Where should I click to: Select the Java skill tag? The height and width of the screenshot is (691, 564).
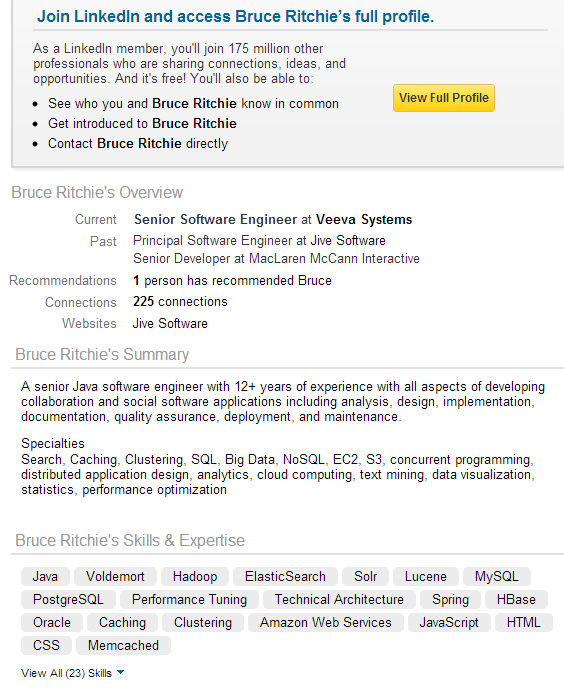pyautogui.click(x=45, y=576)
